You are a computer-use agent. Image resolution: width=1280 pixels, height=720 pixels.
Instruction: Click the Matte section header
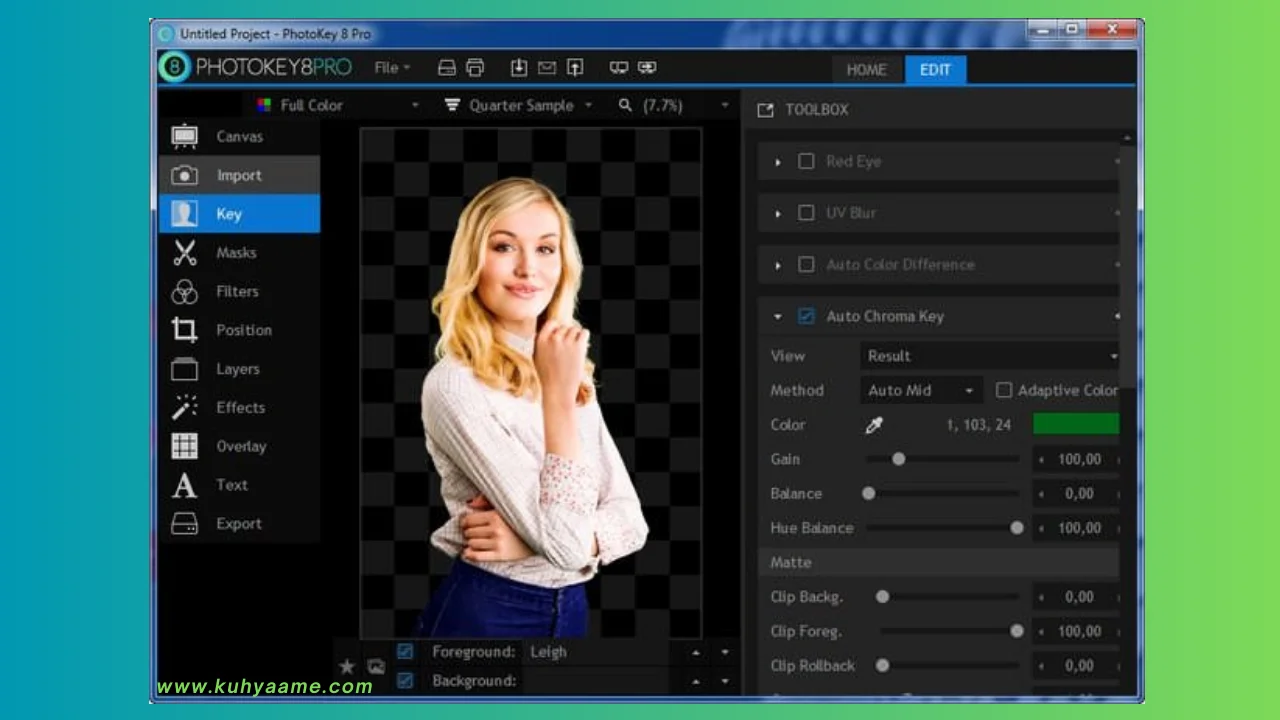click(x=938, y=562)
